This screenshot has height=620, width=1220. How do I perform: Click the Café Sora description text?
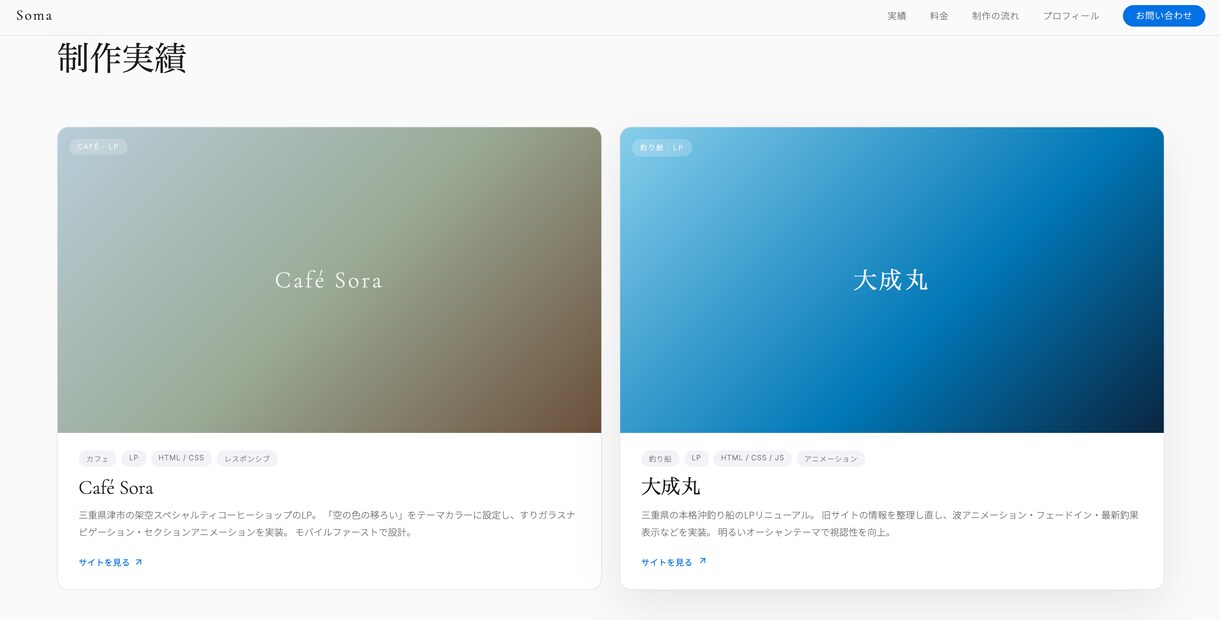click(328, 524)
